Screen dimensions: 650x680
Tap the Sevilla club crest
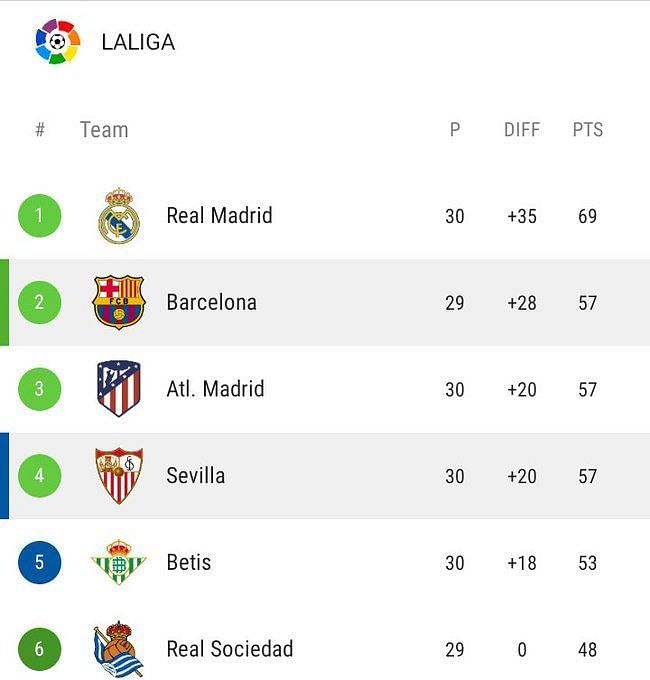tap(119, 475)
